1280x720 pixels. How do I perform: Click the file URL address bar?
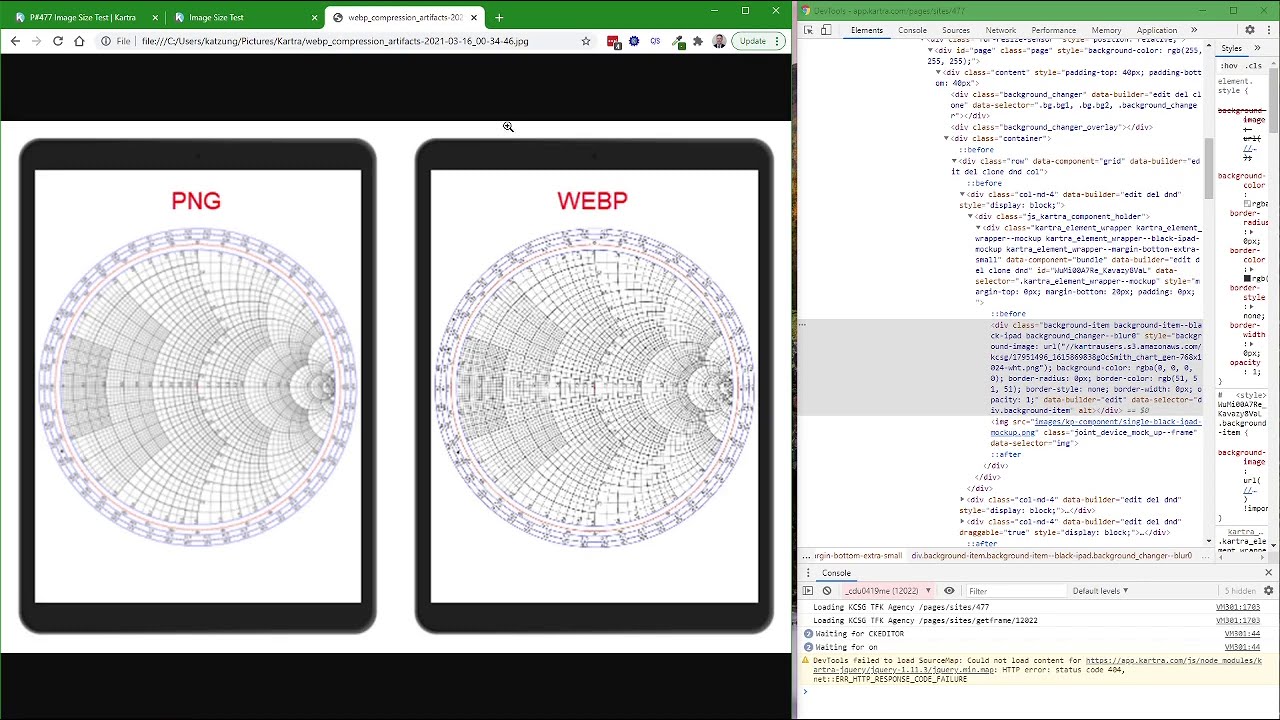[x=335, y=41]
